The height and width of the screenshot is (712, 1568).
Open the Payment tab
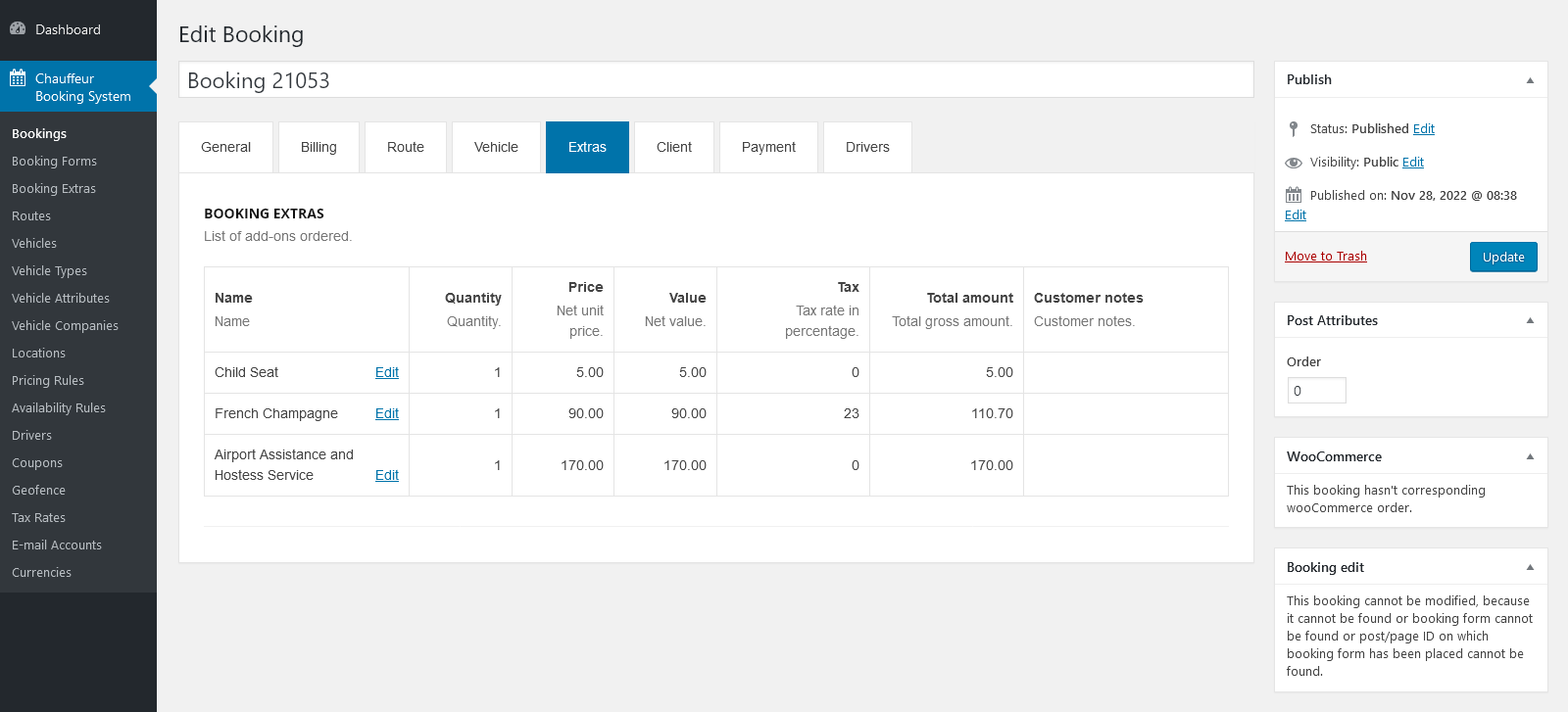768,147
